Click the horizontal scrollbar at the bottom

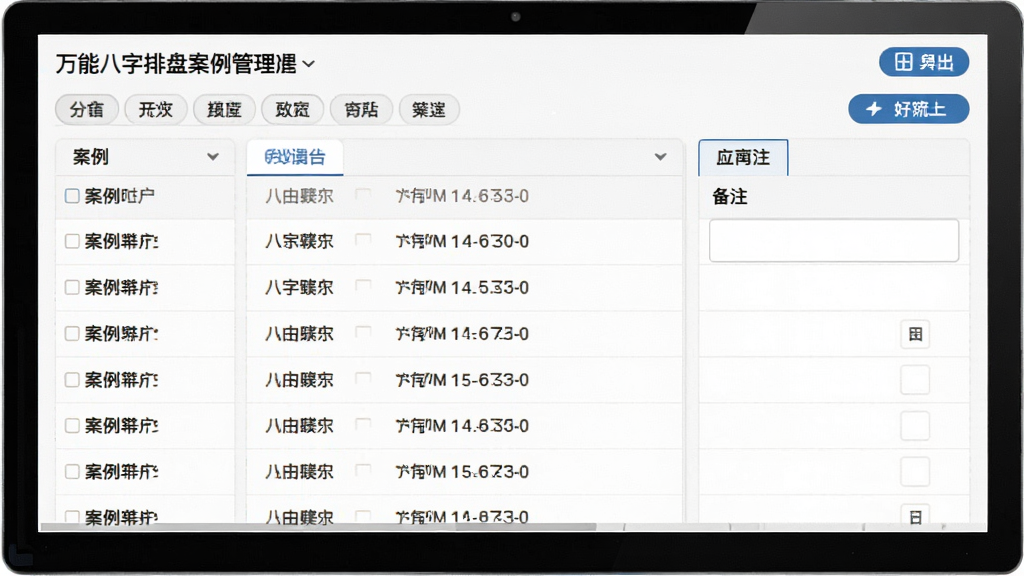point(319,526)
